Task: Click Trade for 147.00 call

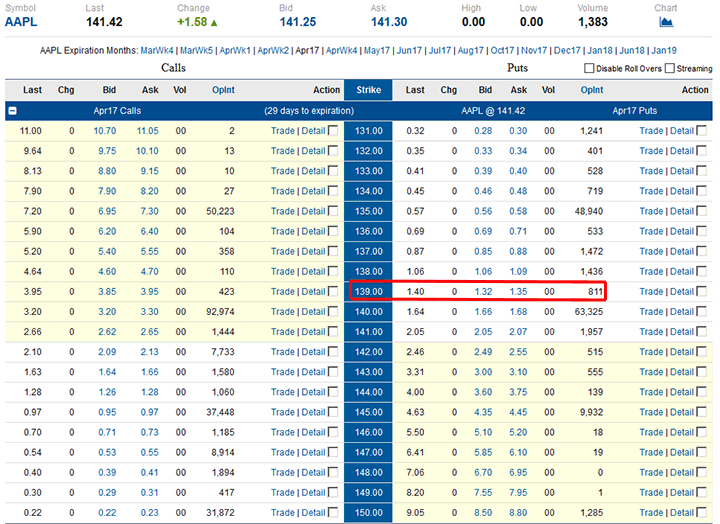Action: (282, 452)
